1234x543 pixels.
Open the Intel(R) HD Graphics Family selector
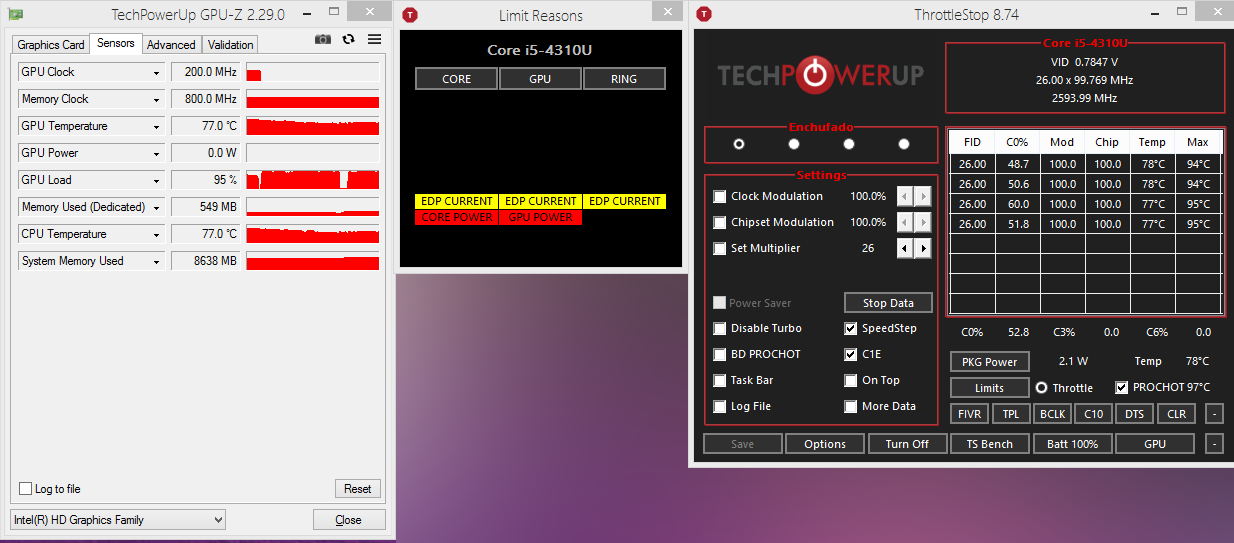pyautogui.click(x=118, y=520)
